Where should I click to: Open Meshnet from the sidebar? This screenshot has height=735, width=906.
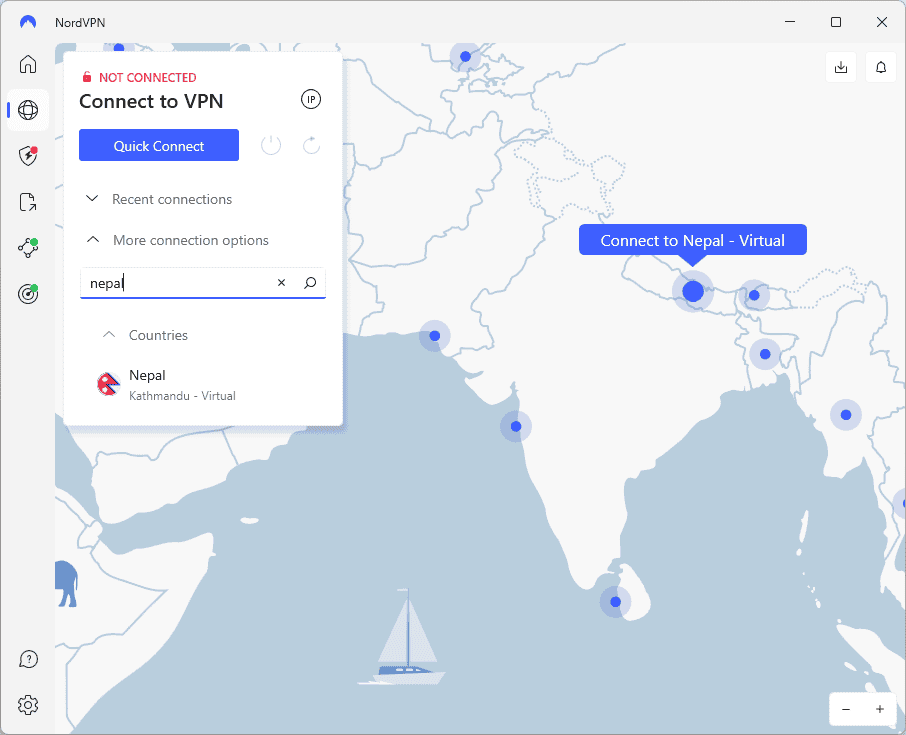28,248
